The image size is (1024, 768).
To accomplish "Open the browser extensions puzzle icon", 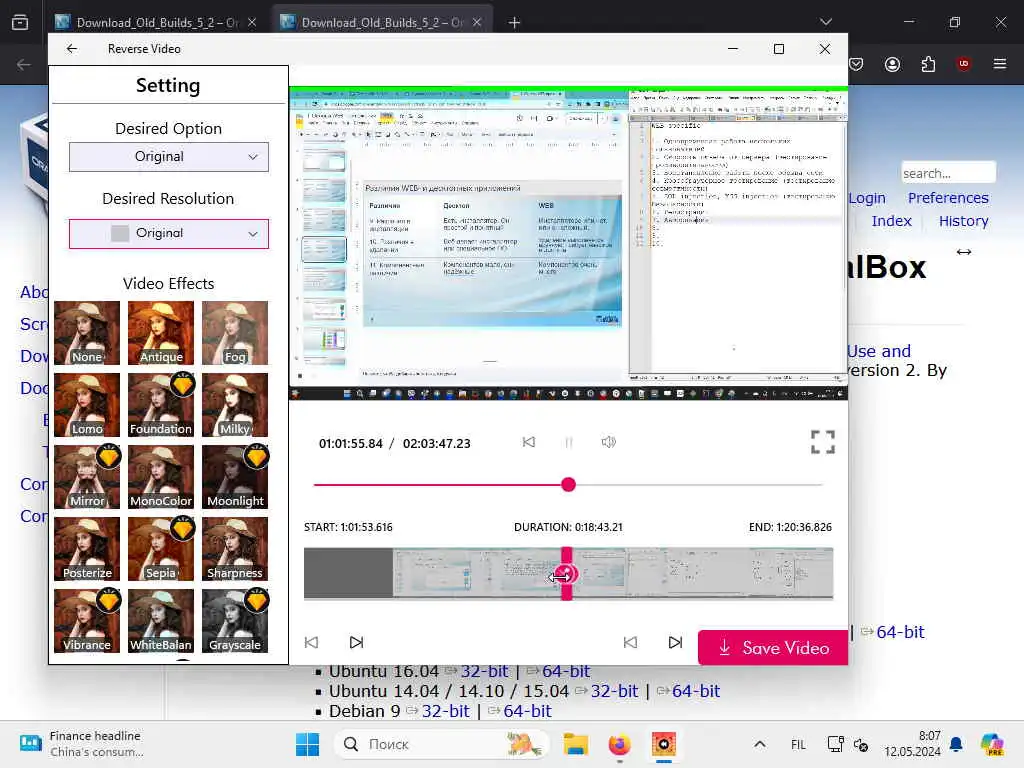I will click(x=928, y=64).
